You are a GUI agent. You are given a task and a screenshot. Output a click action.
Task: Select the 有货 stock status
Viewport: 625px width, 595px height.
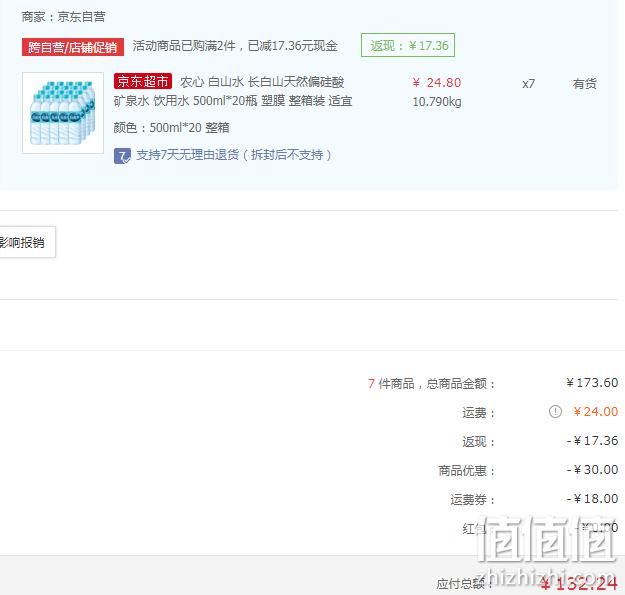(x=584, y=84)
